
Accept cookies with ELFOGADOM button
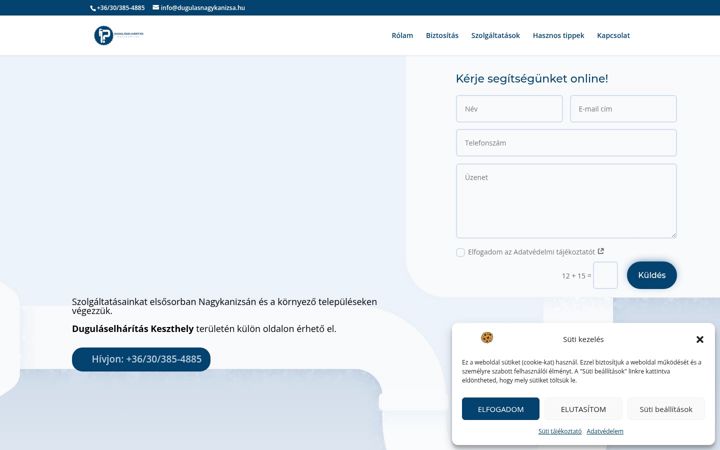[x=501, y=409]
